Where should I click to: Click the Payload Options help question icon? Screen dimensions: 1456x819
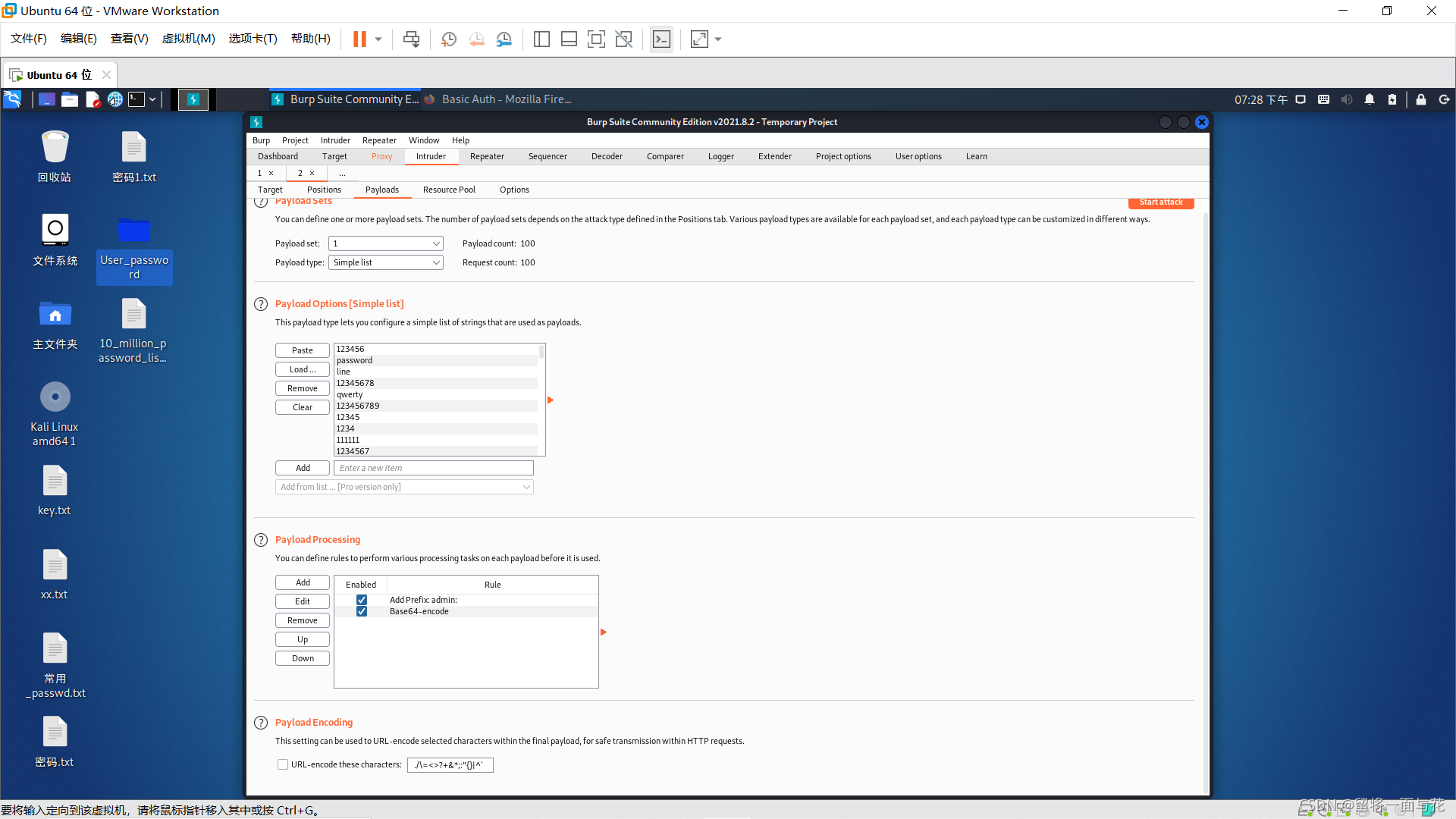pyautogui.click(x=261, y=304)
